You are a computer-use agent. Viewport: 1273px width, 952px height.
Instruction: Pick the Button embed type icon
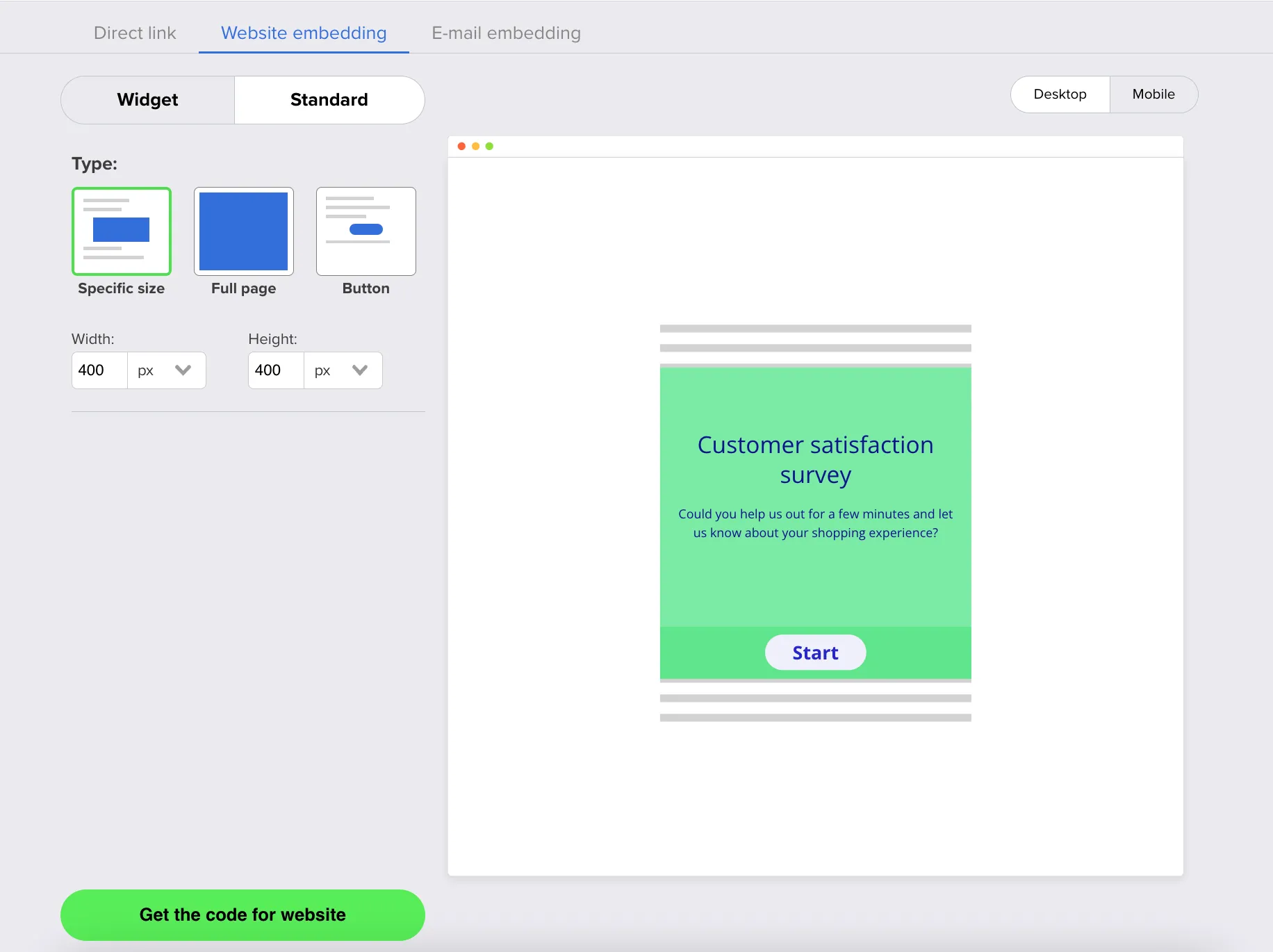coord(366,231)
